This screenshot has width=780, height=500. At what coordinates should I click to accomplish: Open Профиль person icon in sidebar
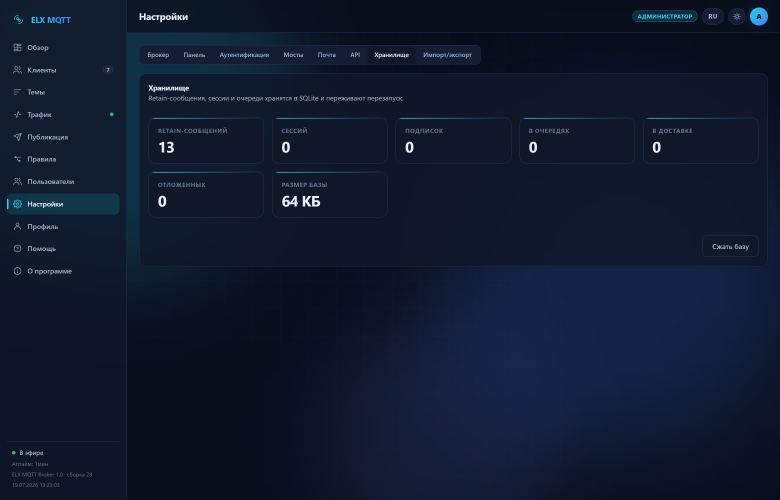(17, 226)
